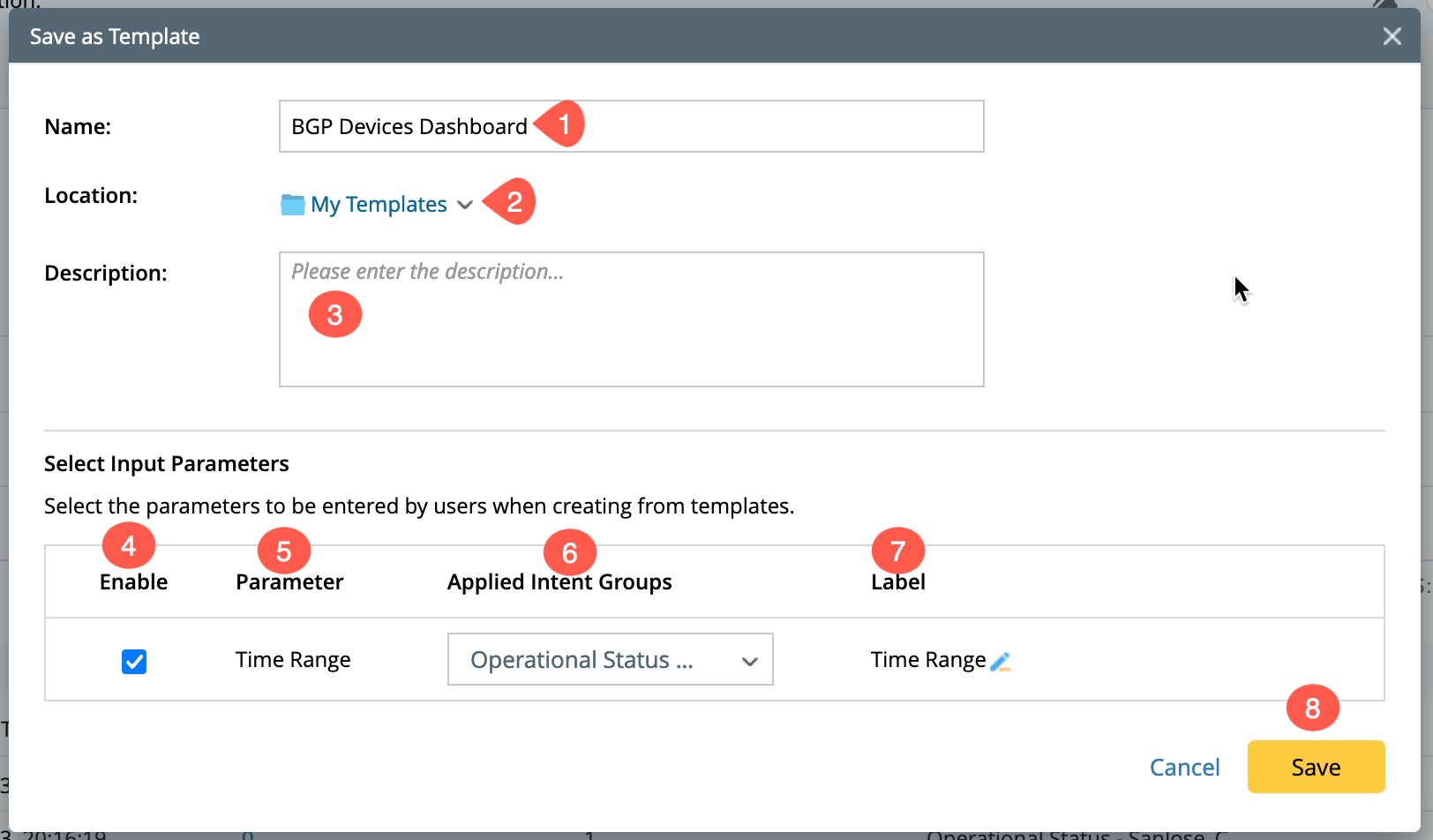The height and width of the screenshot is (840, 1433).
Task: Click the Save button
Action: point(1315,767)
